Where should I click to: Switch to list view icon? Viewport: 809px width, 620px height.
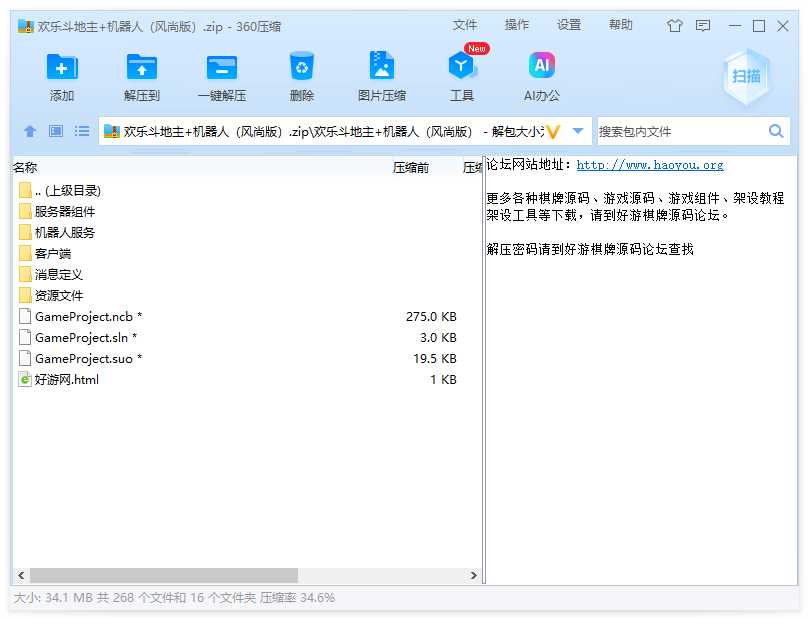coord(82,131)
